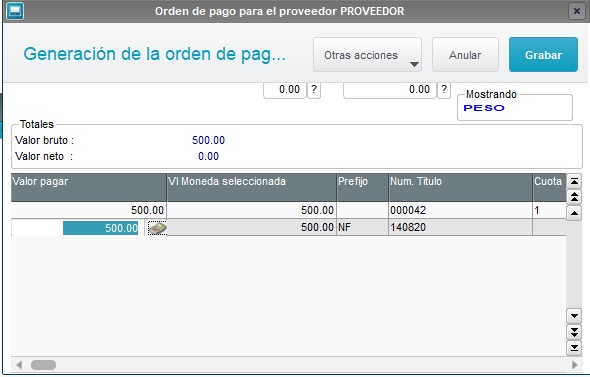The width and height of the screenshot is (590, 377).
Task: Click the left arrow of horizontal scrollbar
Action: pos(19,365)
